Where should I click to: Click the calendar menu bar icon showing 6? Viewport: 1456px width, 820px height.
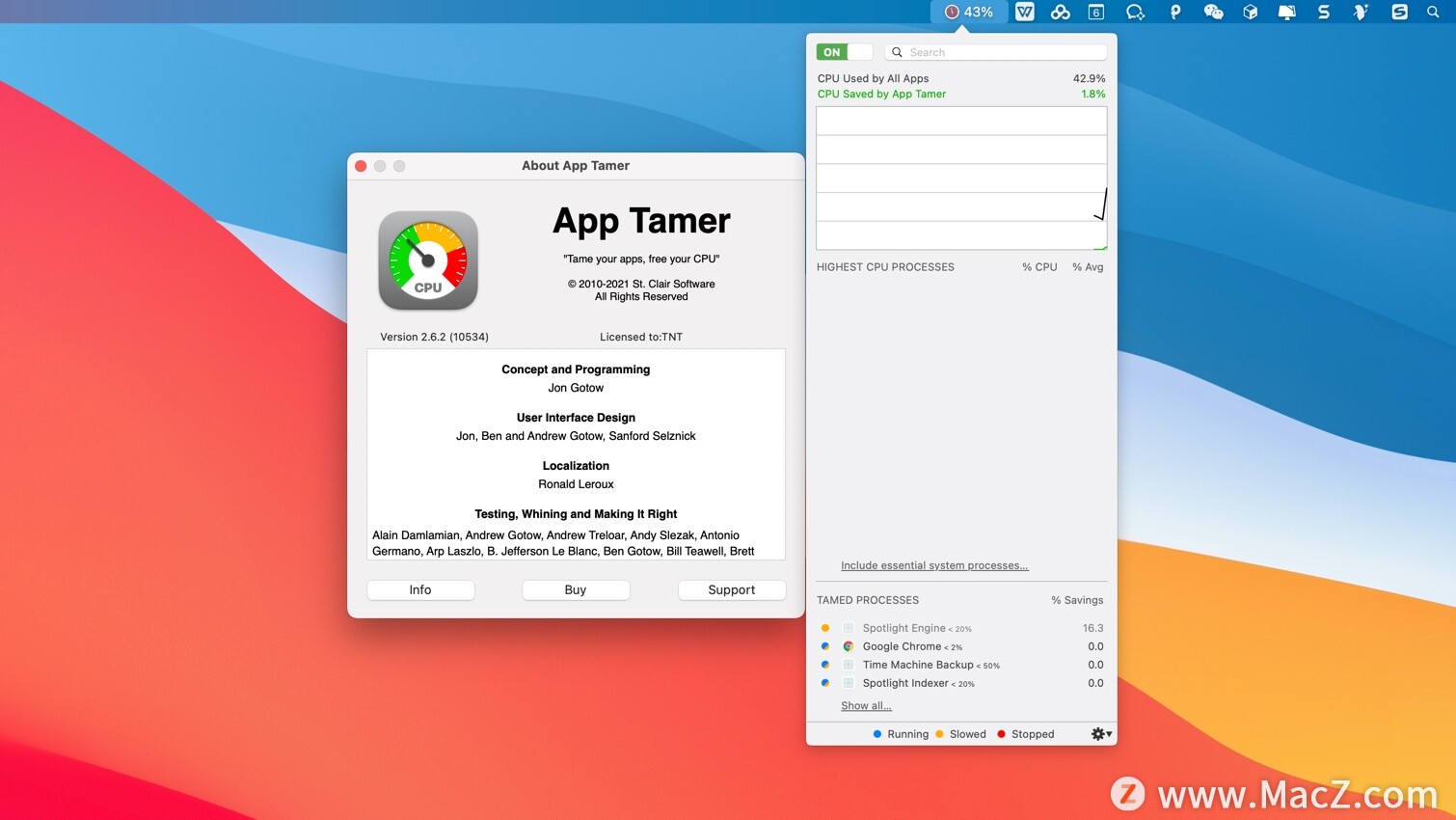coord(1095,12)
